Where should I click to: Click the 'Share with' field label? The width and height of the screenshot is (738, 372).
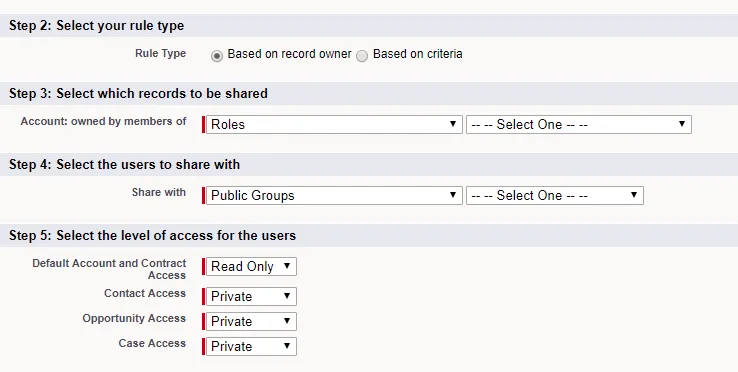click(x=159, y=192)
